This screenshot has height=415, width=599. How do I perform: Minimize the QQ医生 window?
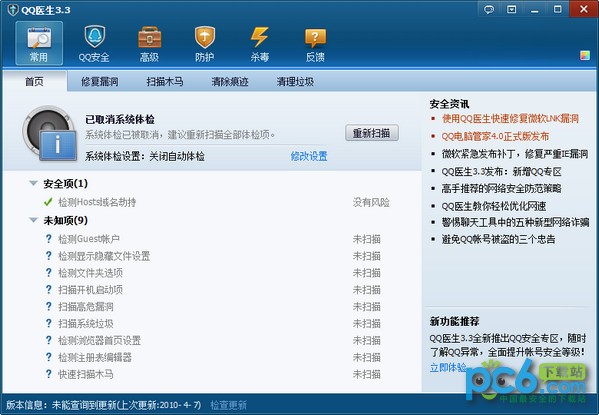pyautogui.click(x=534, y=9)
